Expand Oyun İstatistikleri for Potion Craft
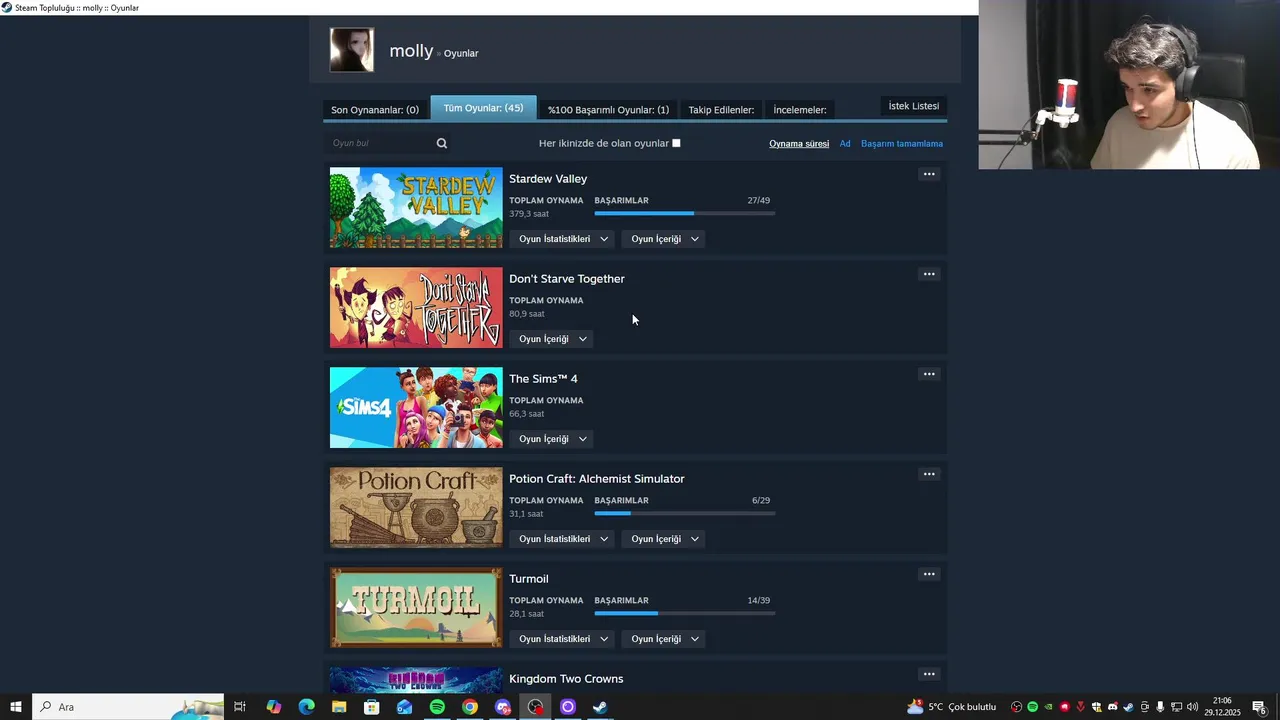Viewport: 1280px width, 720px height. click(x=563, y=539)
